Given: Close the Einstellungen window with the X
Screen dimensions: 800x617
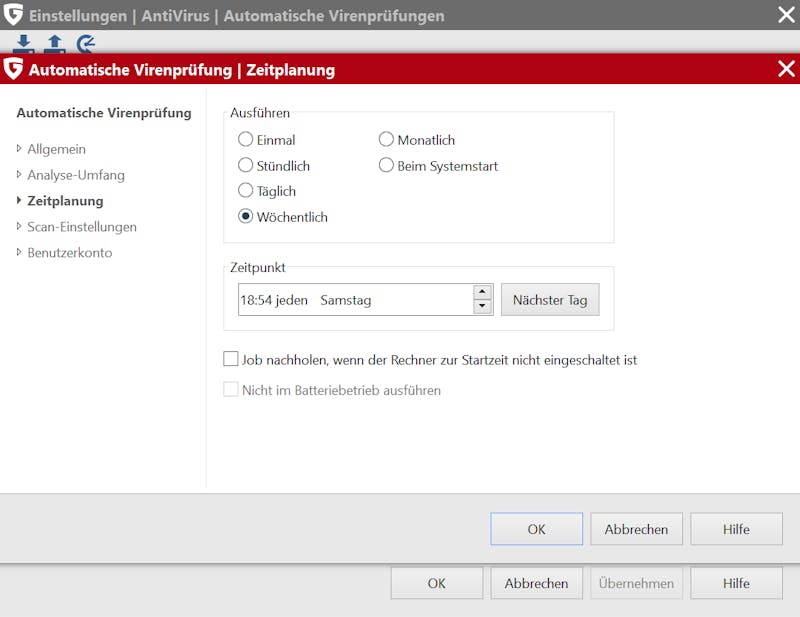Looking at the screenshot, I should [x=786, y=15].
